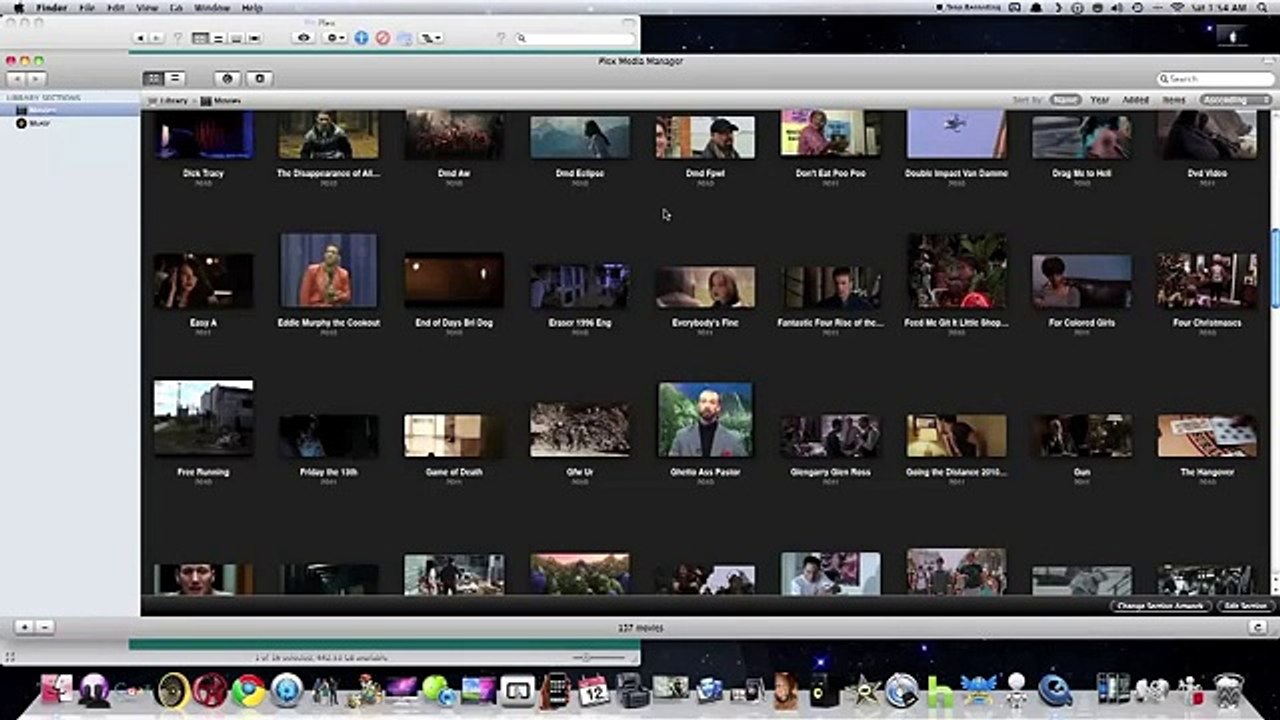Select the Easy A movie thumbnail
The image size is (1280, 720).
click(x=203, y=281)
